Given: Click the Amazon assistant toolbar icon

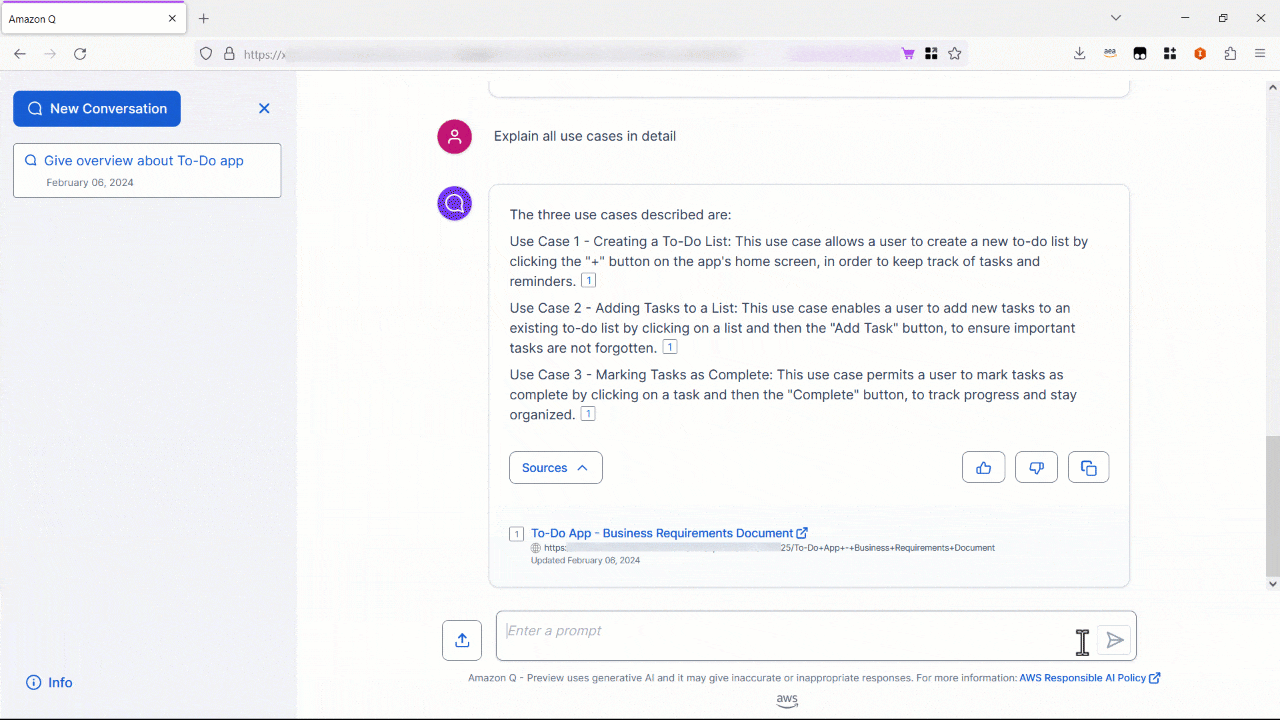Looking at the screenshot, I should (1109, 53).
